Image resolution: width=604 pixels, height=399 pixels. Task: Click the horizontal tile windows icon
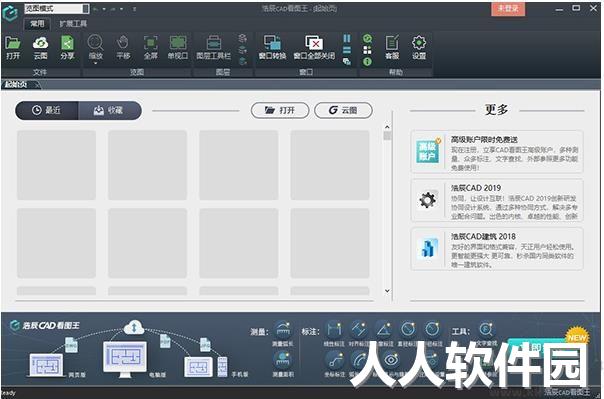[x=347, y=50]
